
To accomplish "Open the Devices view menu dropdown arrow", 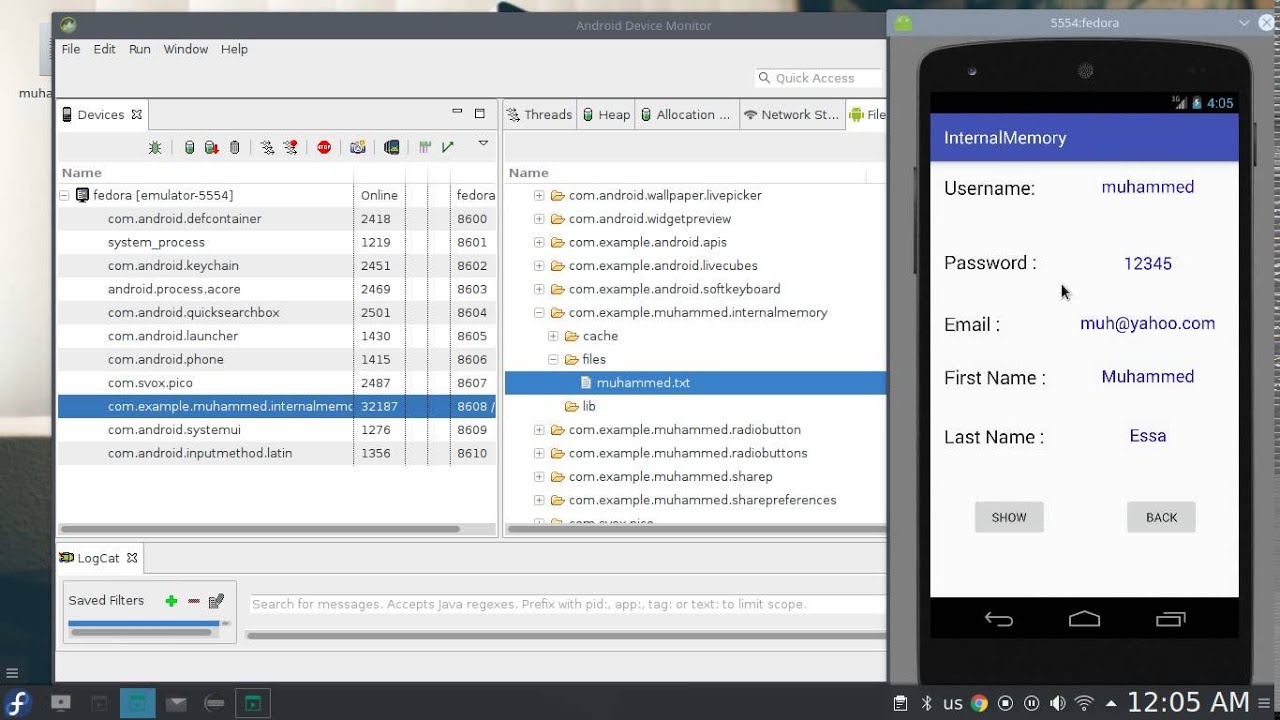I will click(483, 143).
